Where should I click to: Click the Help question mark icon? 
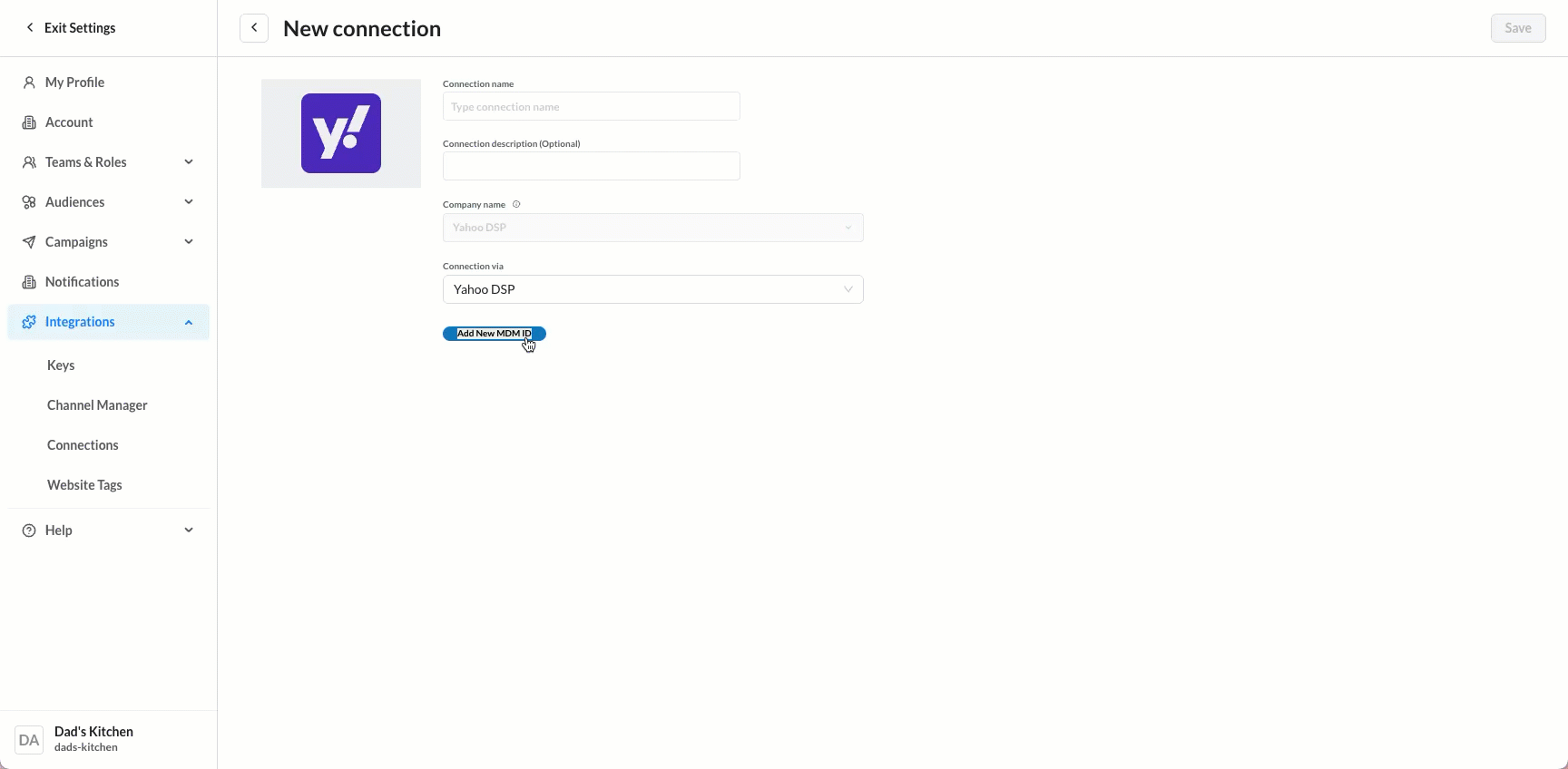(29, 531)
